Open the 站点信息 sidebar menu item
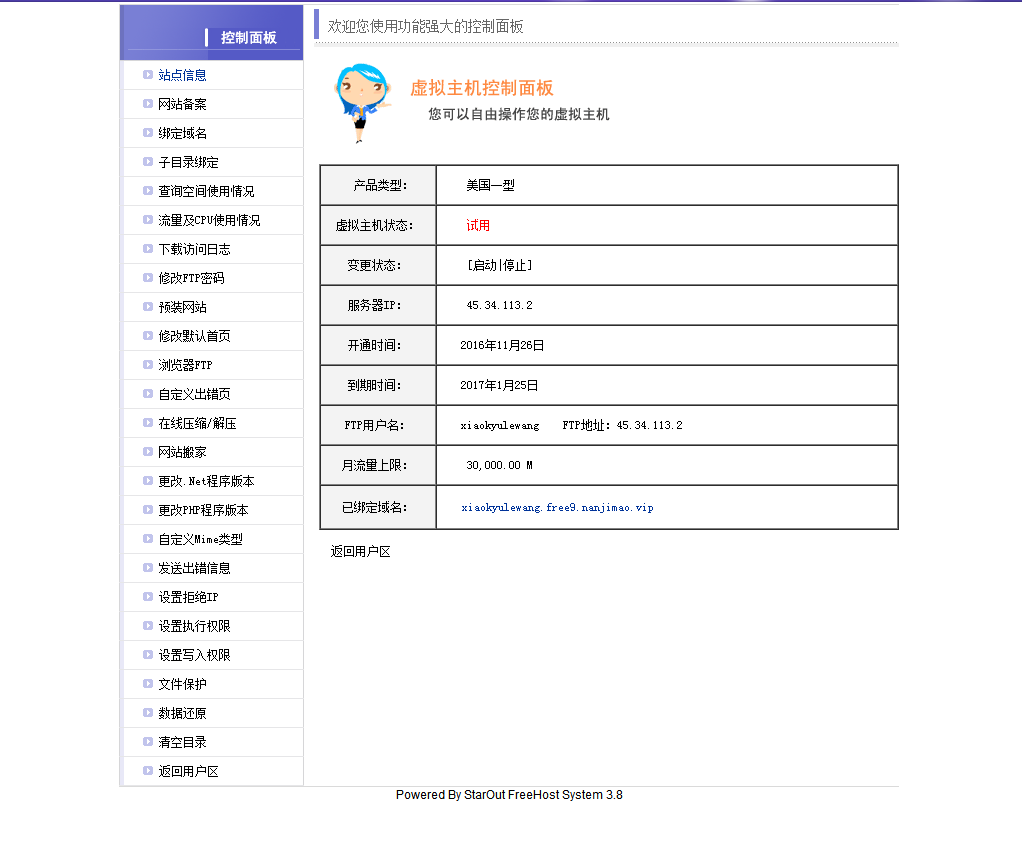 tap(182, 75)
